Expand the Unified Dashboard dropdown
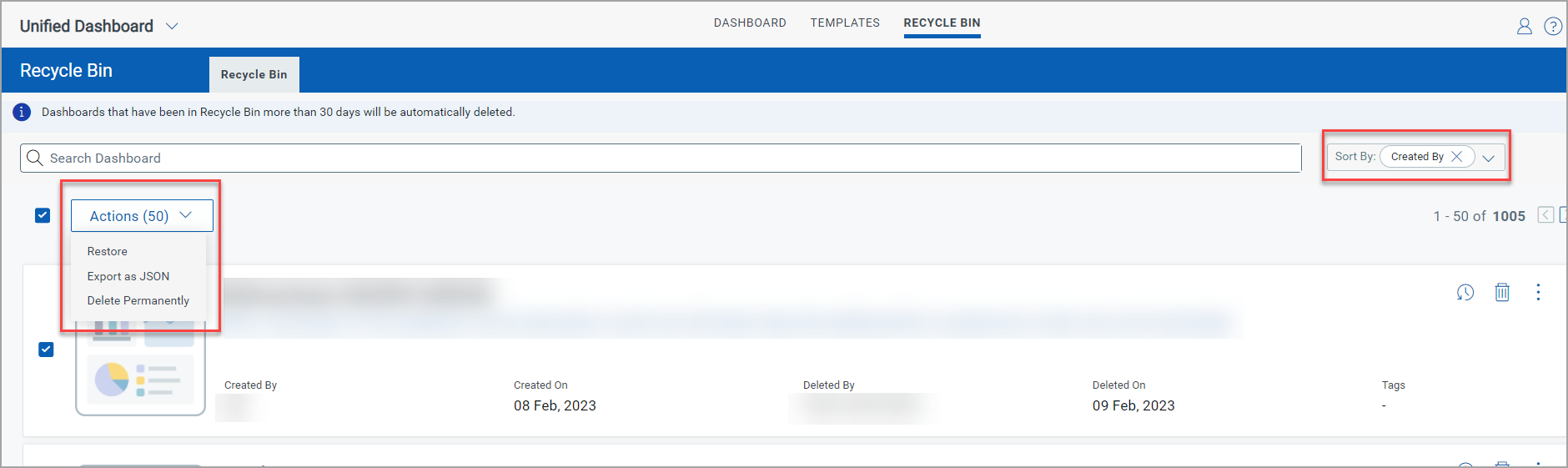 (172, 26)
